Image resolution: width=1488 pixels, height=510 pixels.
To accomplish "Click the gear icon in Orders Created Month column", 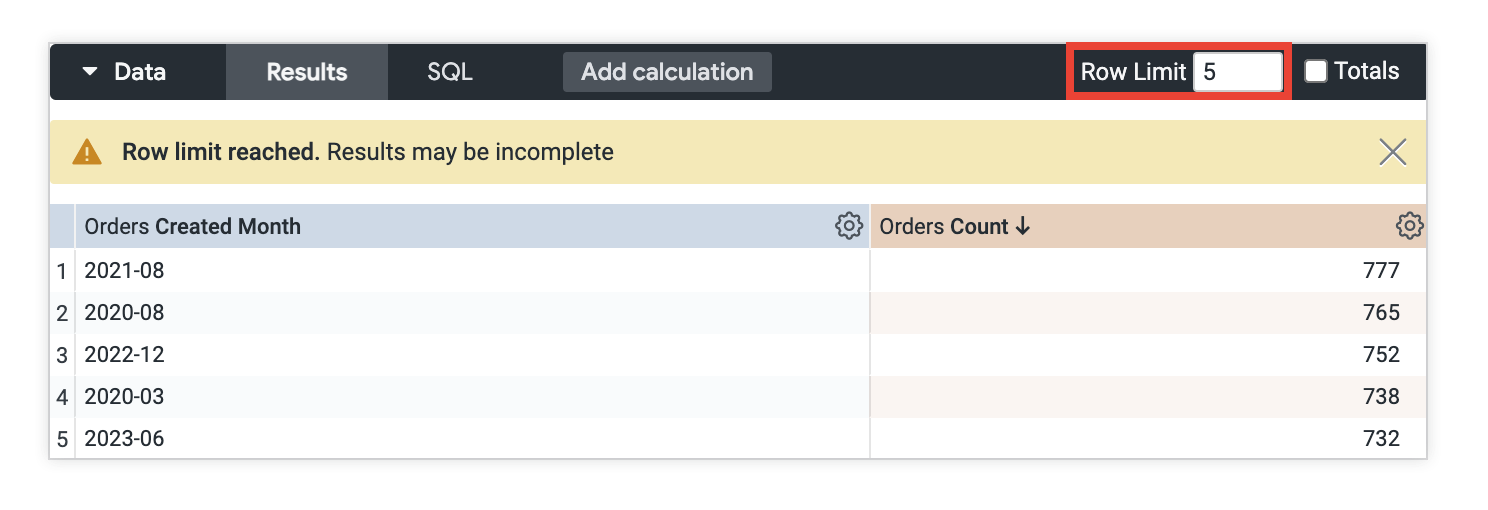I will click(848, 226).
